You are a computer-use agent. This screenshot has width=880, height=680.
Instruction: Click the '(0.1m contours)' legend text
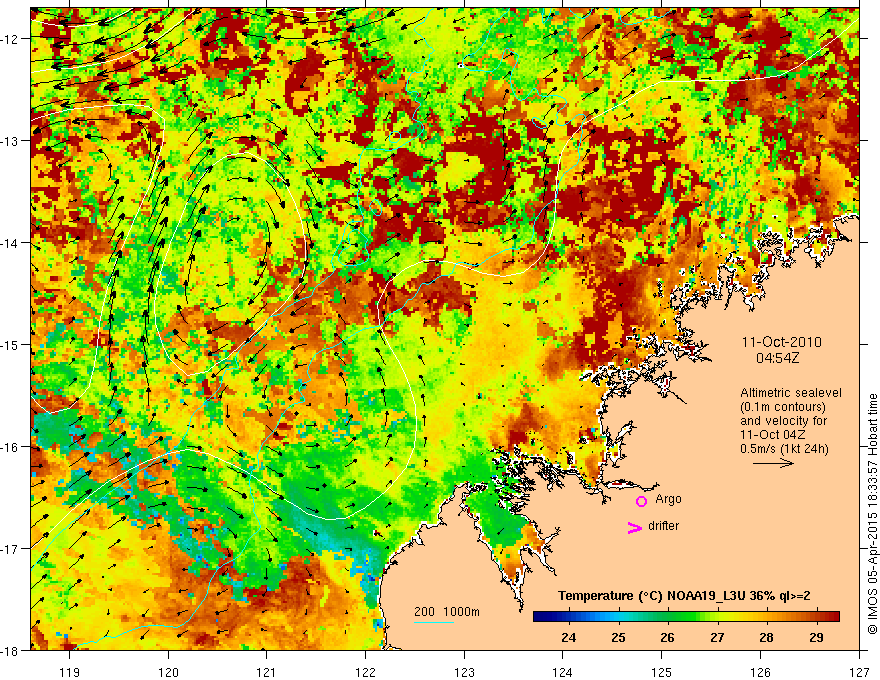point(783,407)
